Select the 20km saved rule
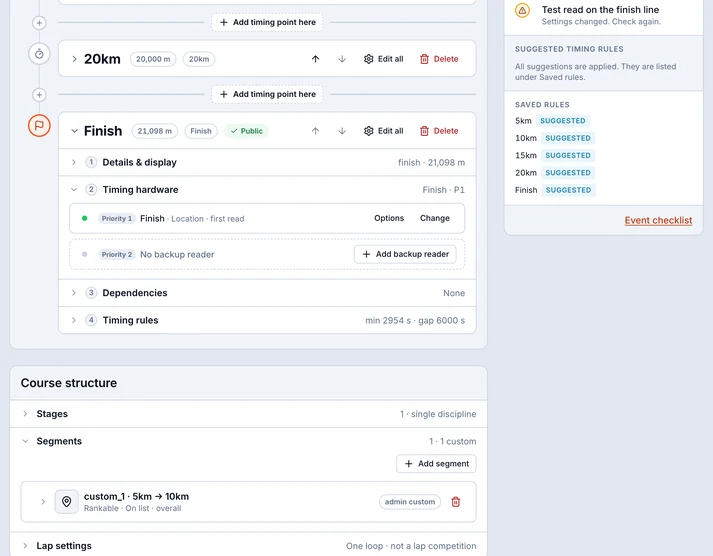The width and height of the screenshot is (713, 556). point(526,173)
